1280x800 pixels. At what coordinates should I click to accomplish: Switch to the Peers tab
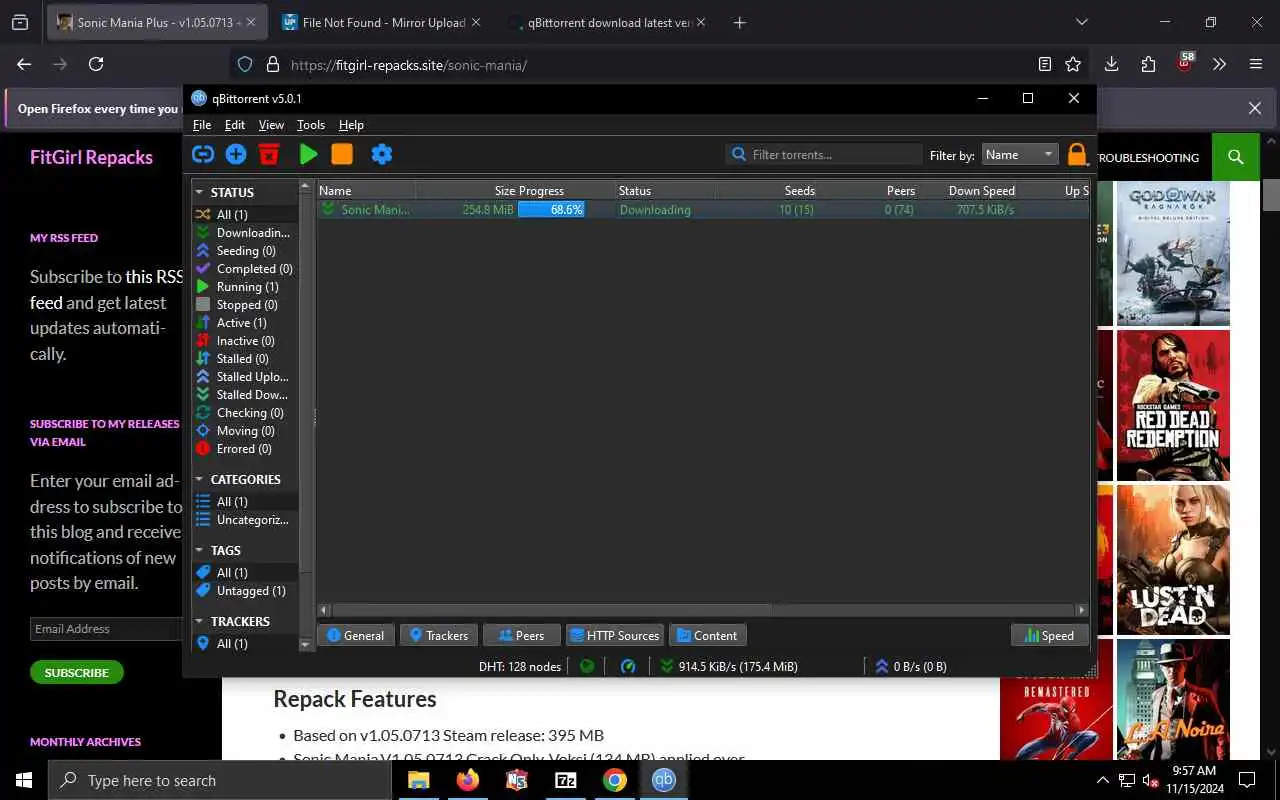(521, 635)
